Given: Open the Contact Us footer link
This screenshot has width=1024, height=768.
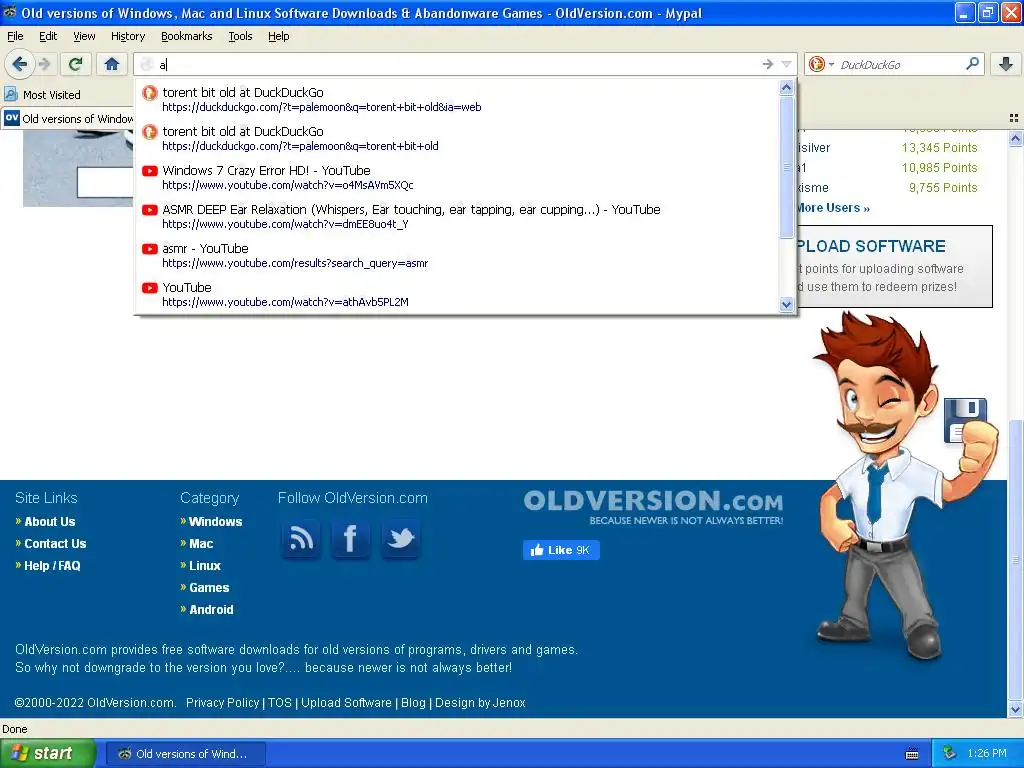Looking at the screenshot, I should [55, 543].
